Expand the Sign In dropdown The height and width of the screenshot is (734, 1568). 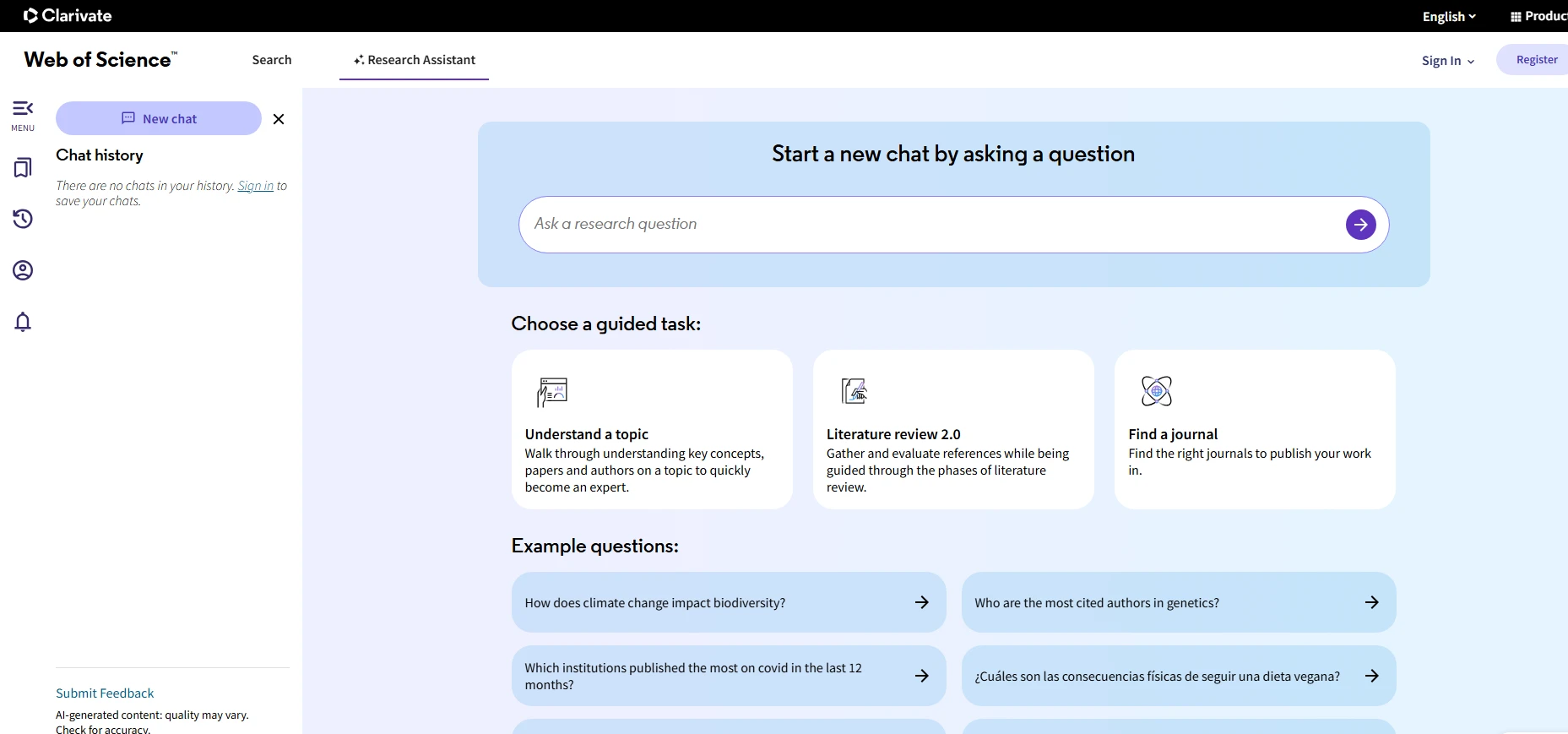coord(1448,61)
